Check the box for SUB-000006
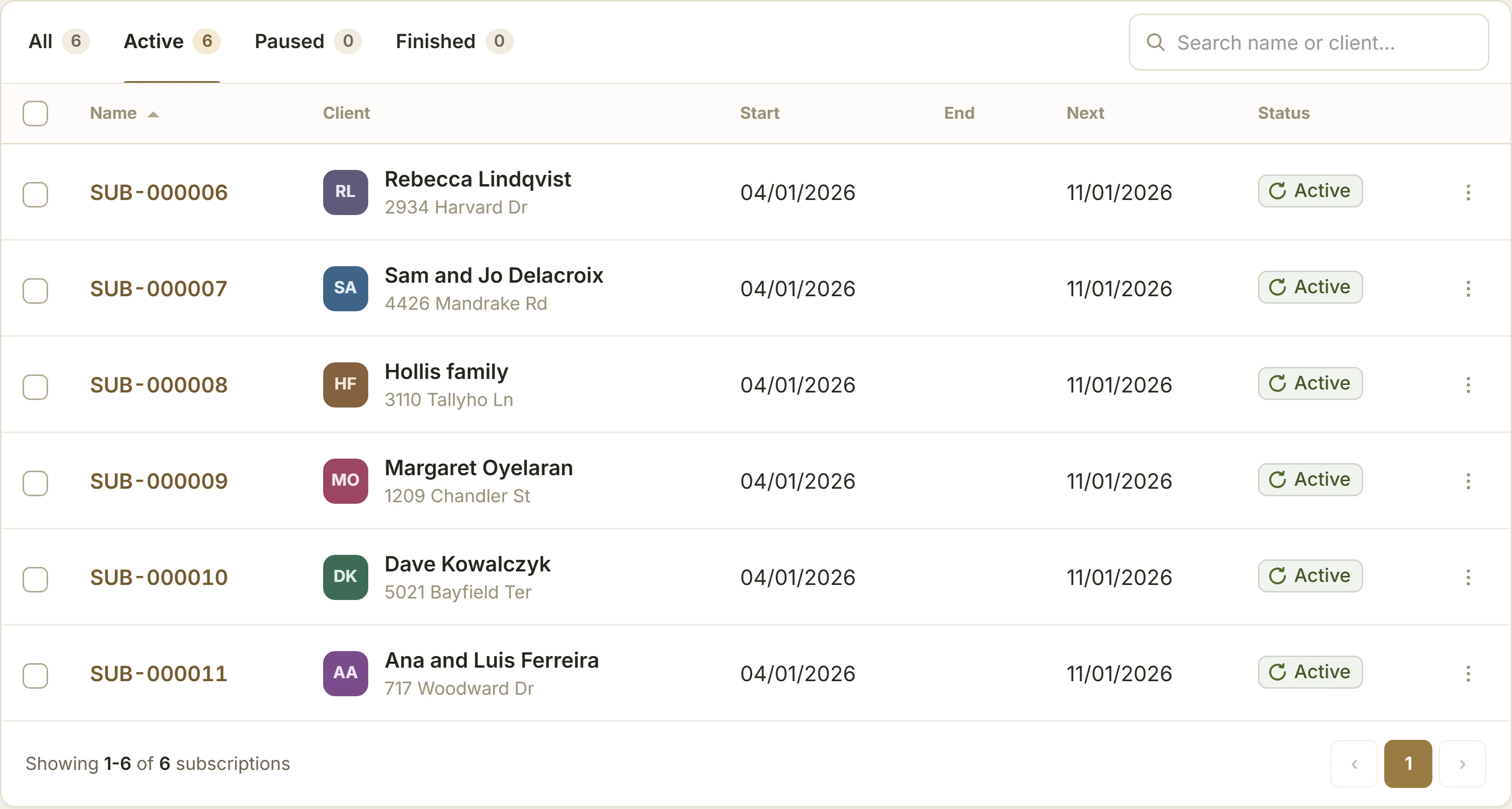Image resolution: width=1512 pixels, height=809 pixels. [x=35, y=194]
